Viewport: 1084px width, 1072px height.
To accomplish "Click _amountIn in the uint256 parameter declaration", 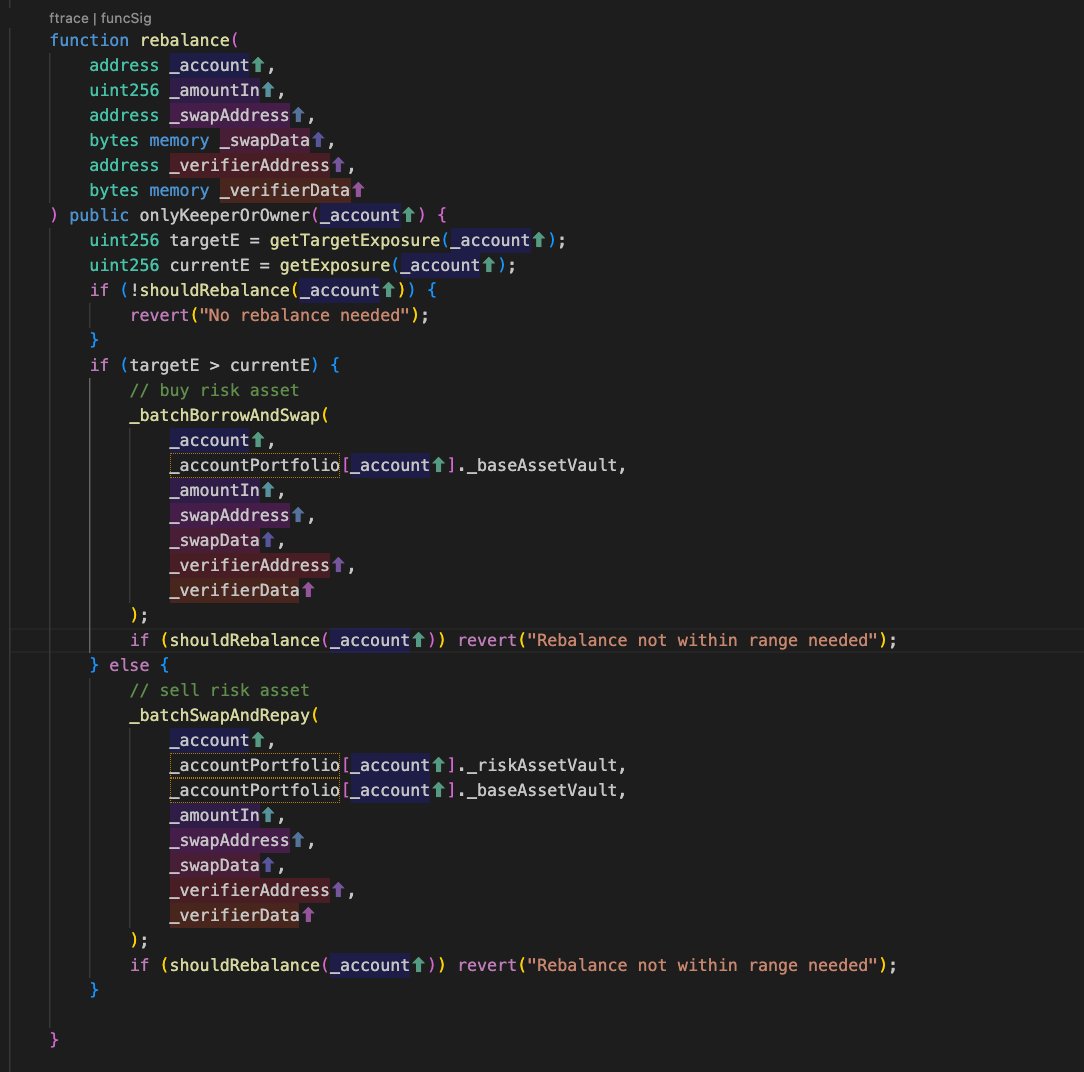I will coord(214,90).
